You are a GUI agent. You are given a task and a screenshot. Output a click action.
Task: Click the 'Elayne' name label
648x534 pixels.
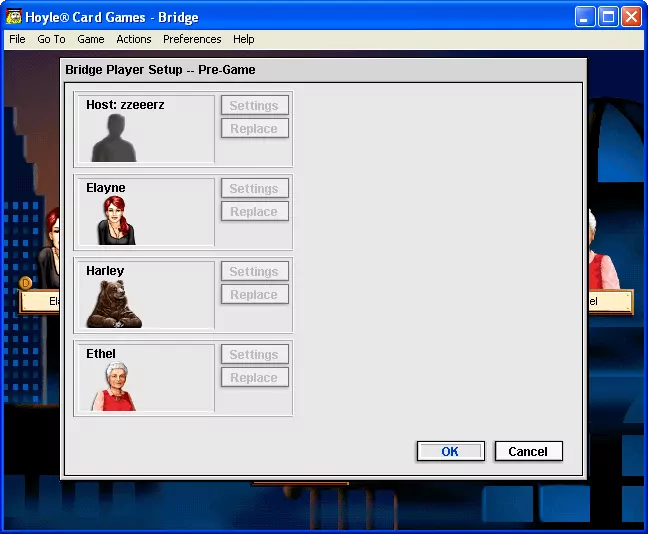pos(106,188)
